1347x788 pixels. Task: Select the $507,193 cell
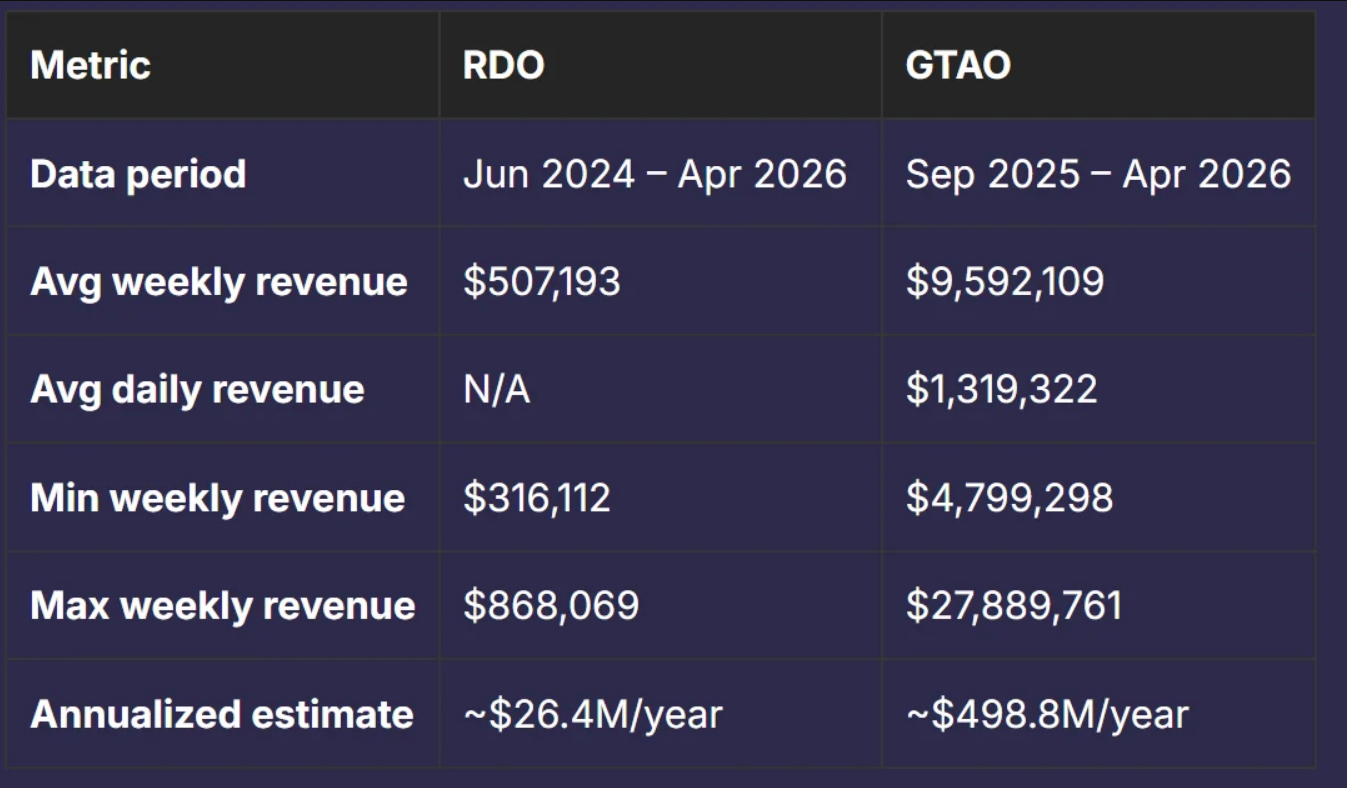[x=541, y=282]
